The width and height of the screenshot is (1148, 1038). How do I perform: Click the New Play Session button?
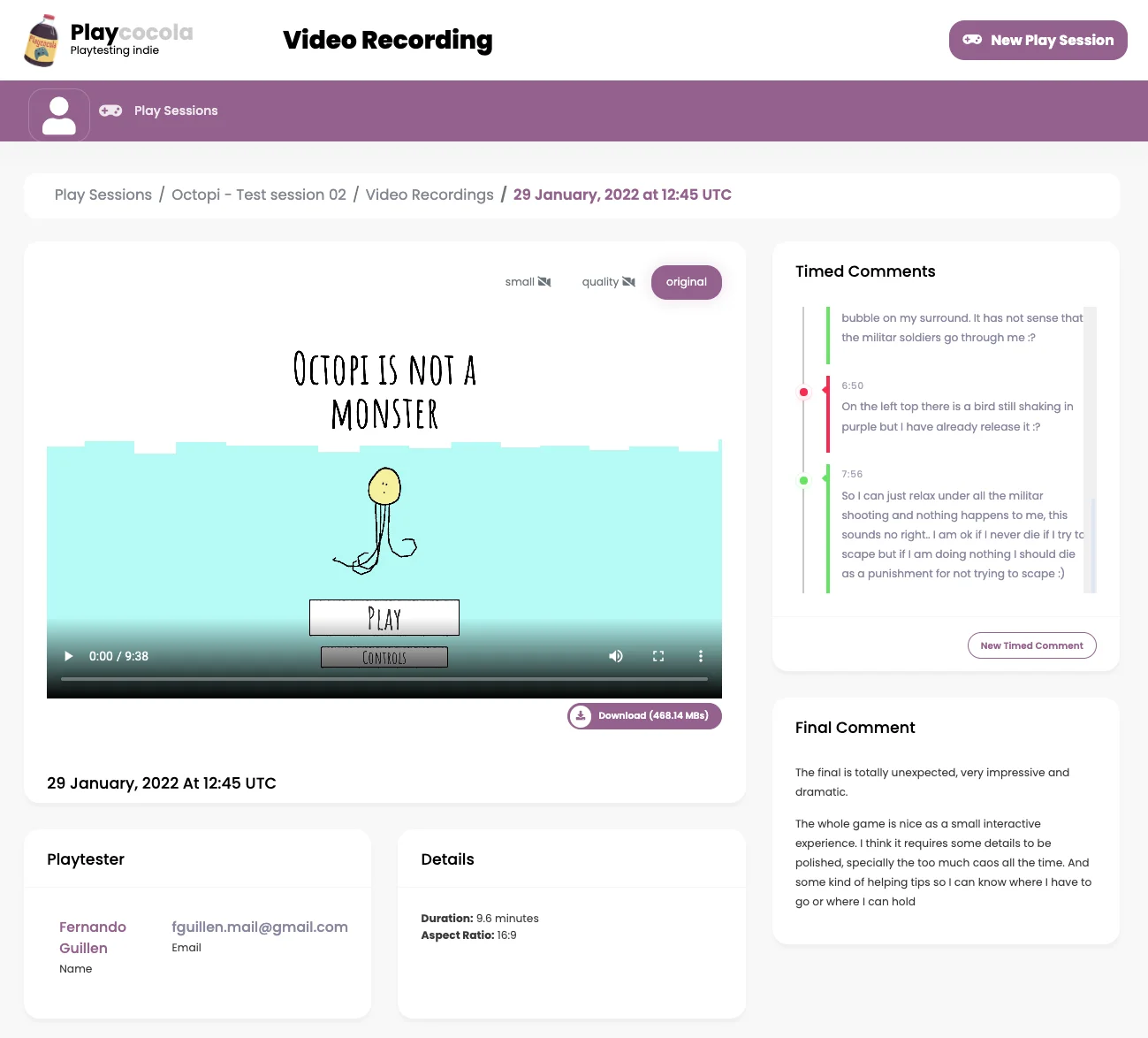[1038, 40]
